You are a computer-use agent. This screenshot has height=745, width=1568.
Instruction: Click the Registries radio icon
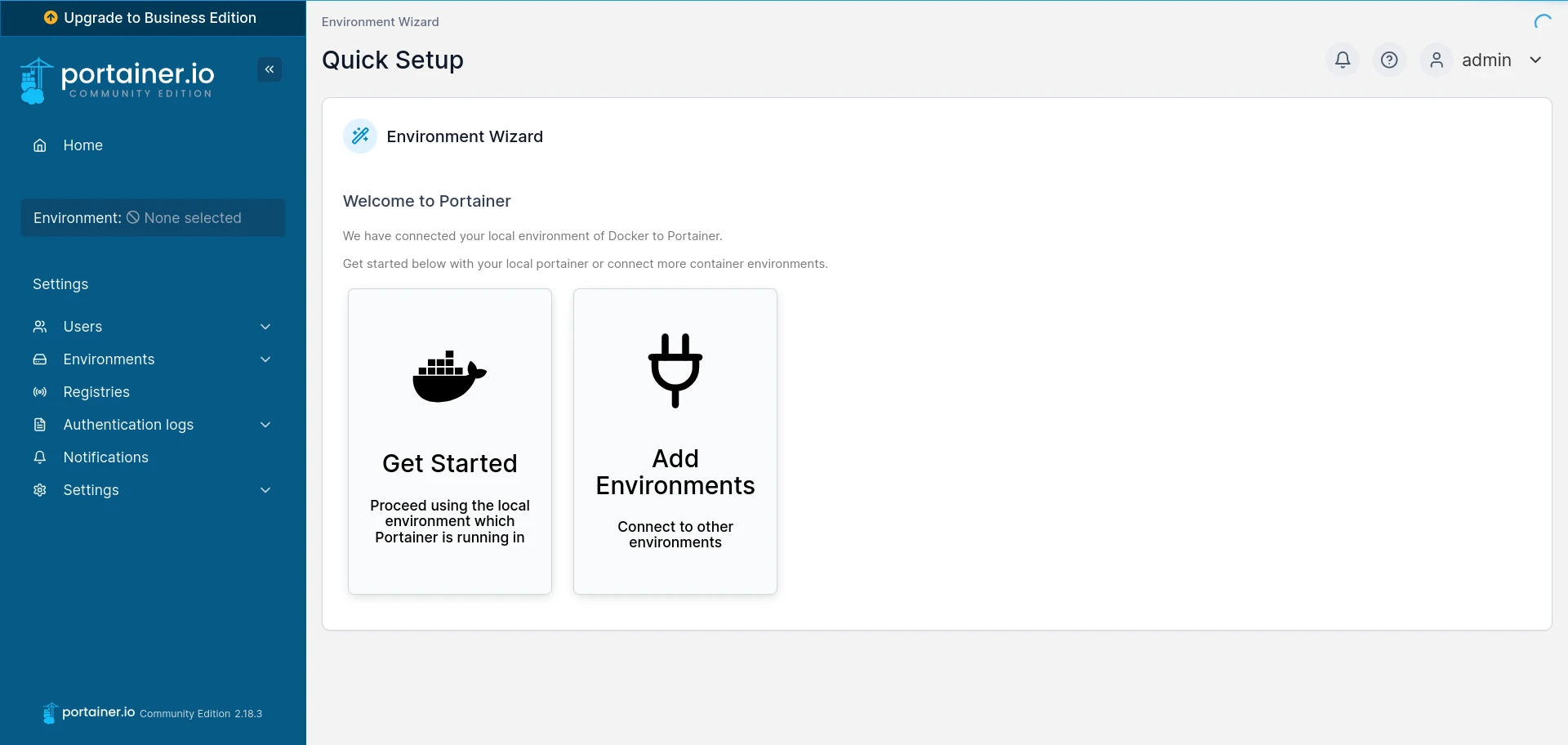[x=40, y=392]
